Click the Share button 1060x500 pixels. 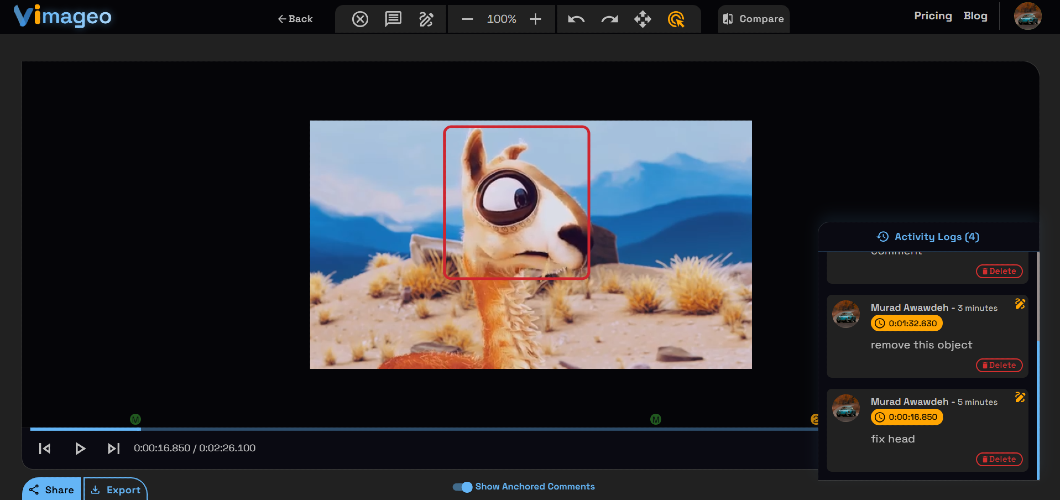[52, 489]
